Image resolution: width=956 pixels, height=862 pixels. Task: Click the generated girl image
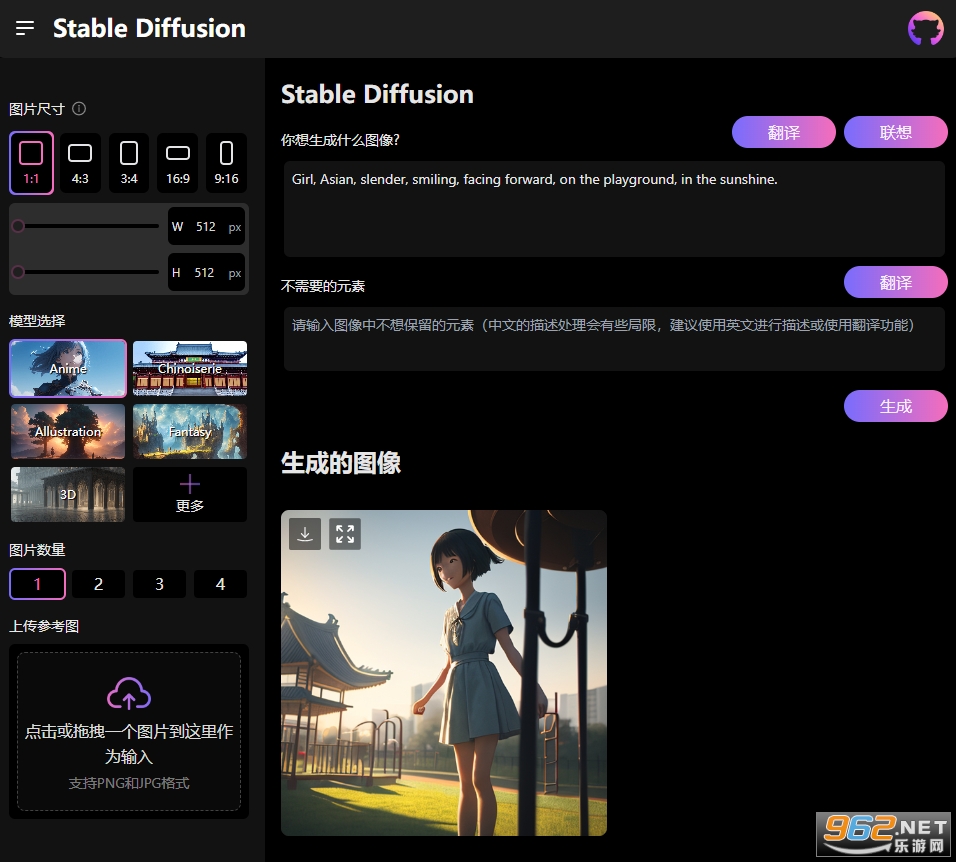point(444,673)
